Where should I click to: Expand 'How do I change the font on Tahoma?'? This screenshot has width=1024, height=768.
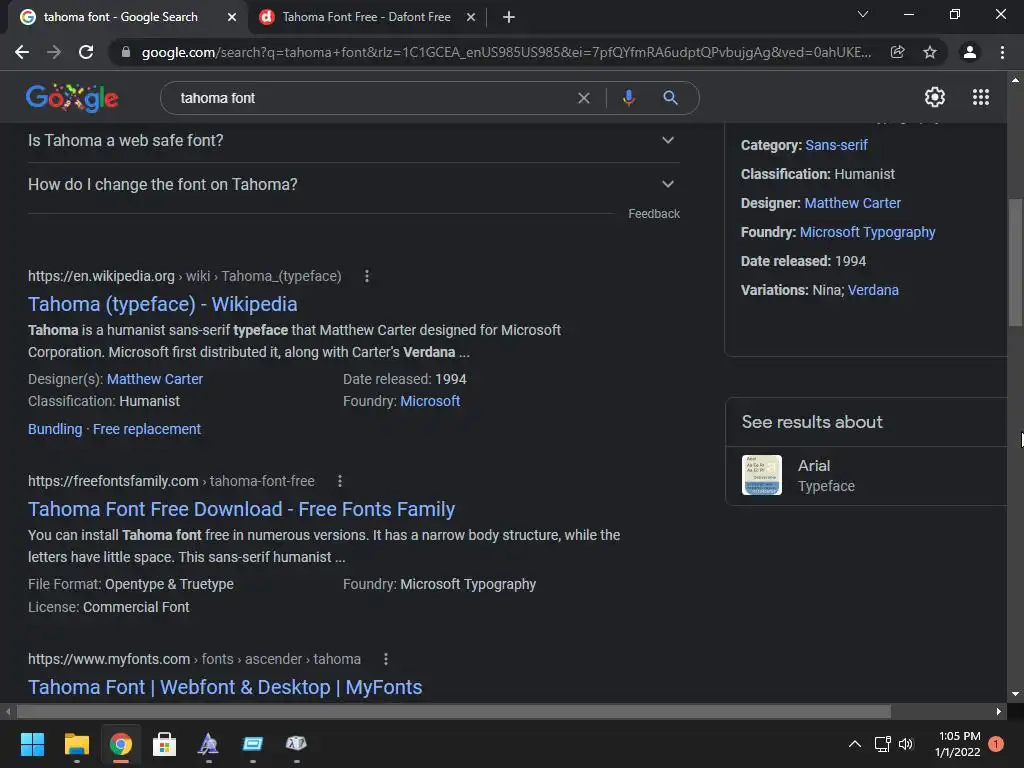pyautogui.click(x=353, y=184)
